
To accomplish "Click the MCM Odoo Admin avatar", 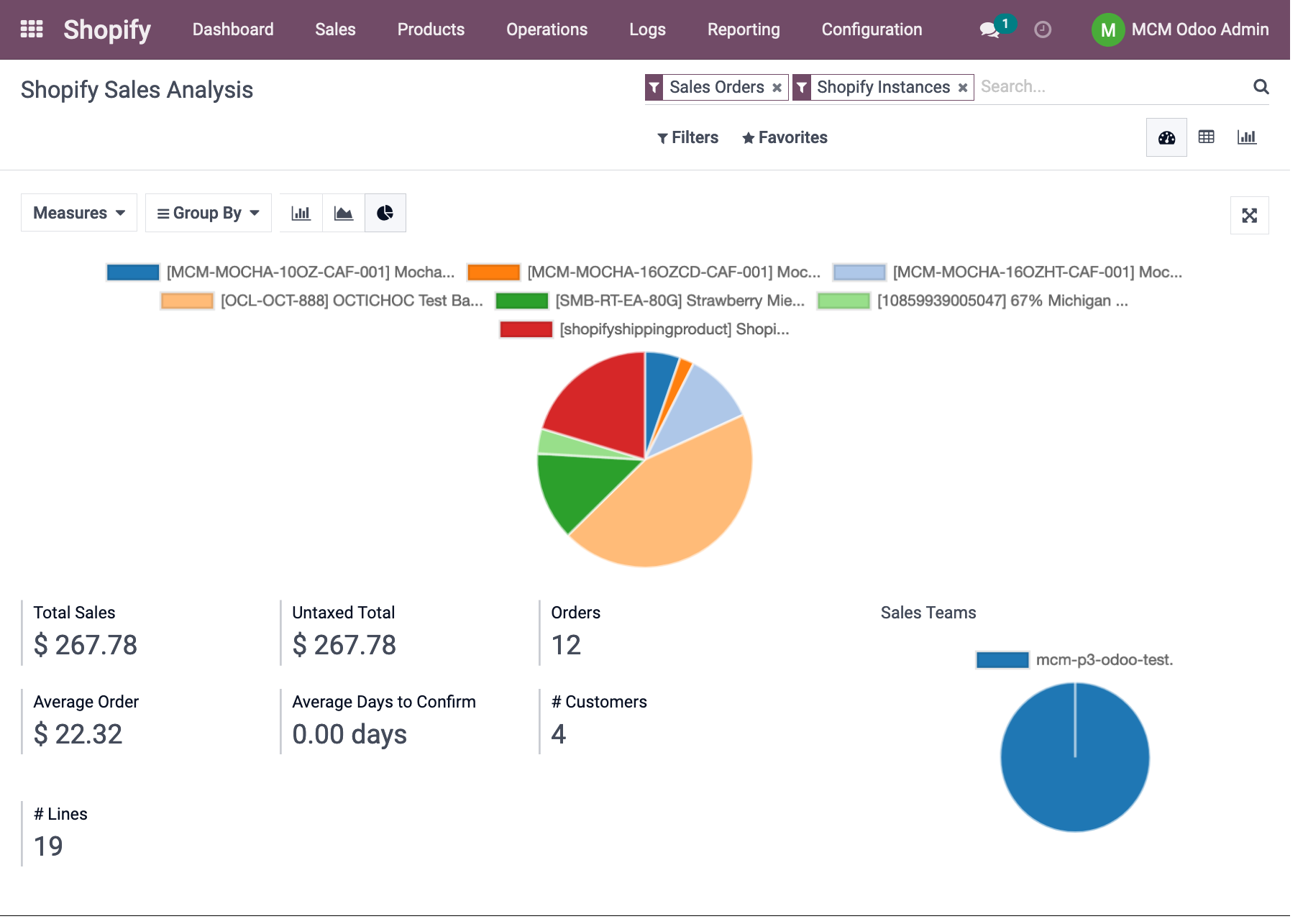I will pyautogui.click(x=1108, y=29).
